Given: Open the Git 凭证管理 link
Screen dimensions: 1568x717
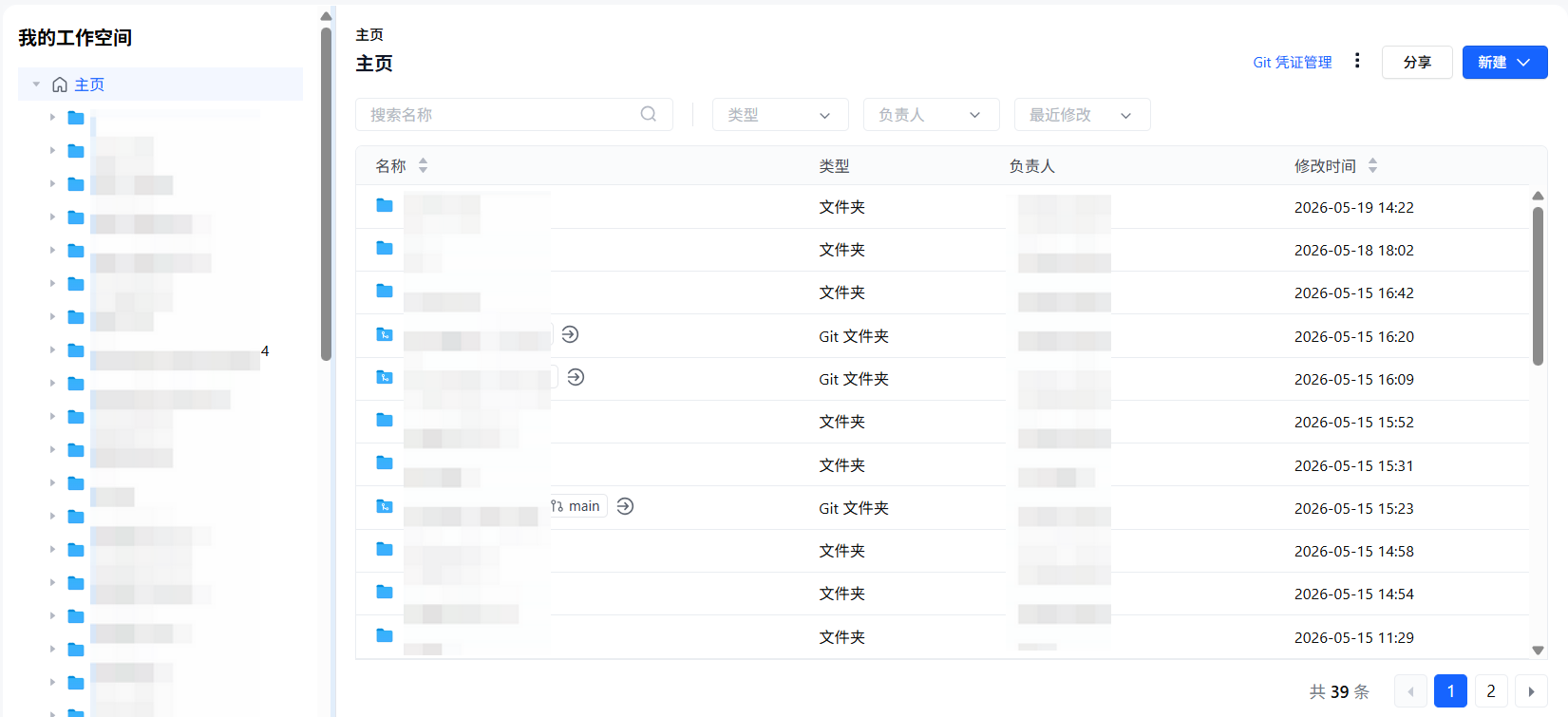Looking at the screenshot, I should pyautogui.click(x=1292, y=62).
